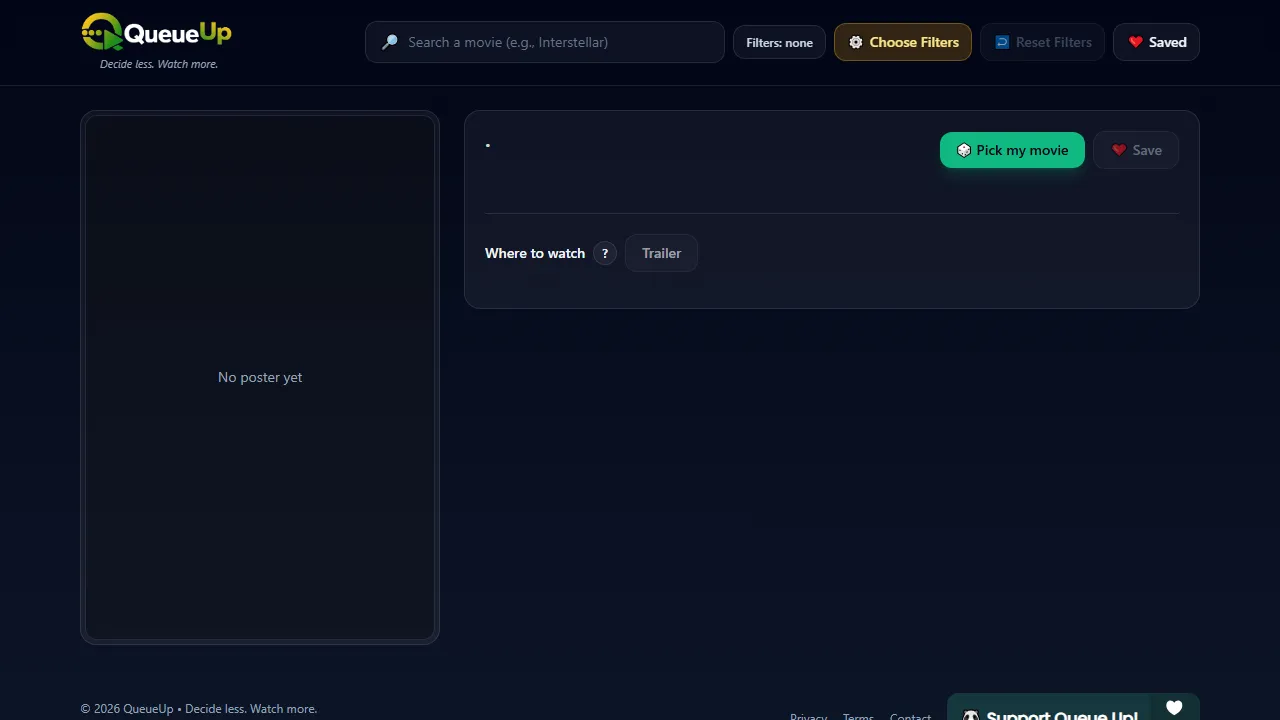Click the heart icon on the Save button
The image size is (1280, 720).
point(1119,150)
